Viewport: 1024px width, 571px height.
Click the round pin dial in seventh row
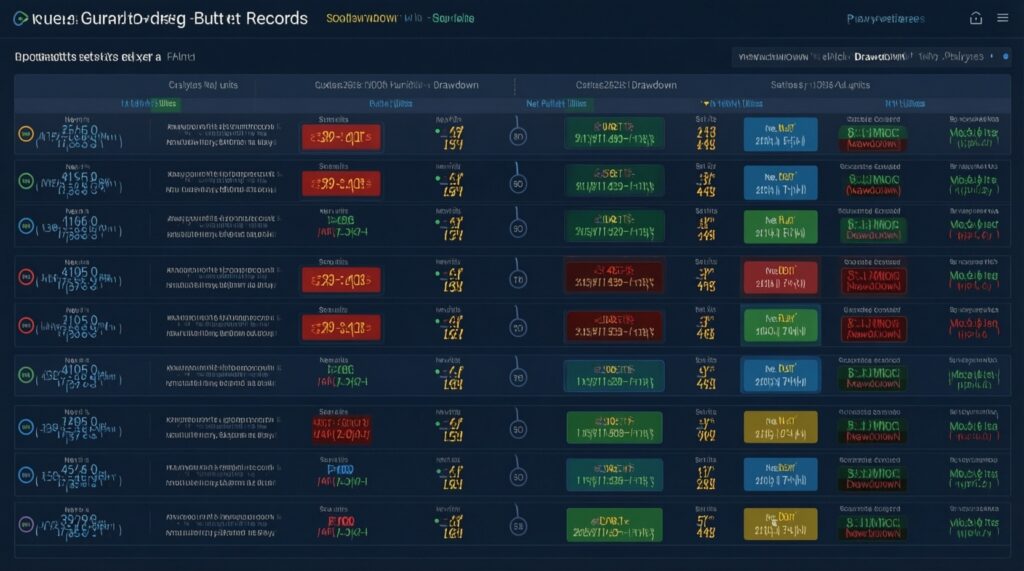[518, 429]
